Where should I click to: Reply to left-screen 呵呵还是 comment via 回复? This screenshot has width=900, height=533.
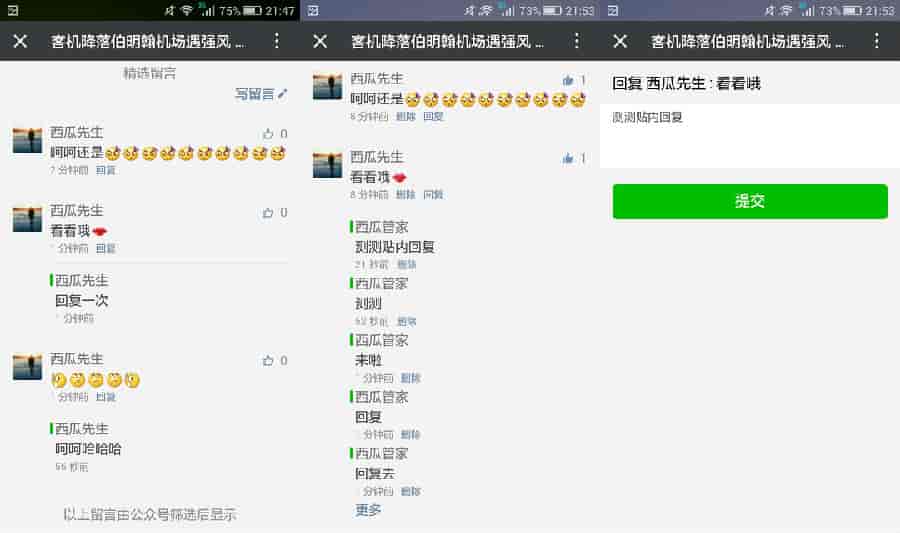point(106,170)
